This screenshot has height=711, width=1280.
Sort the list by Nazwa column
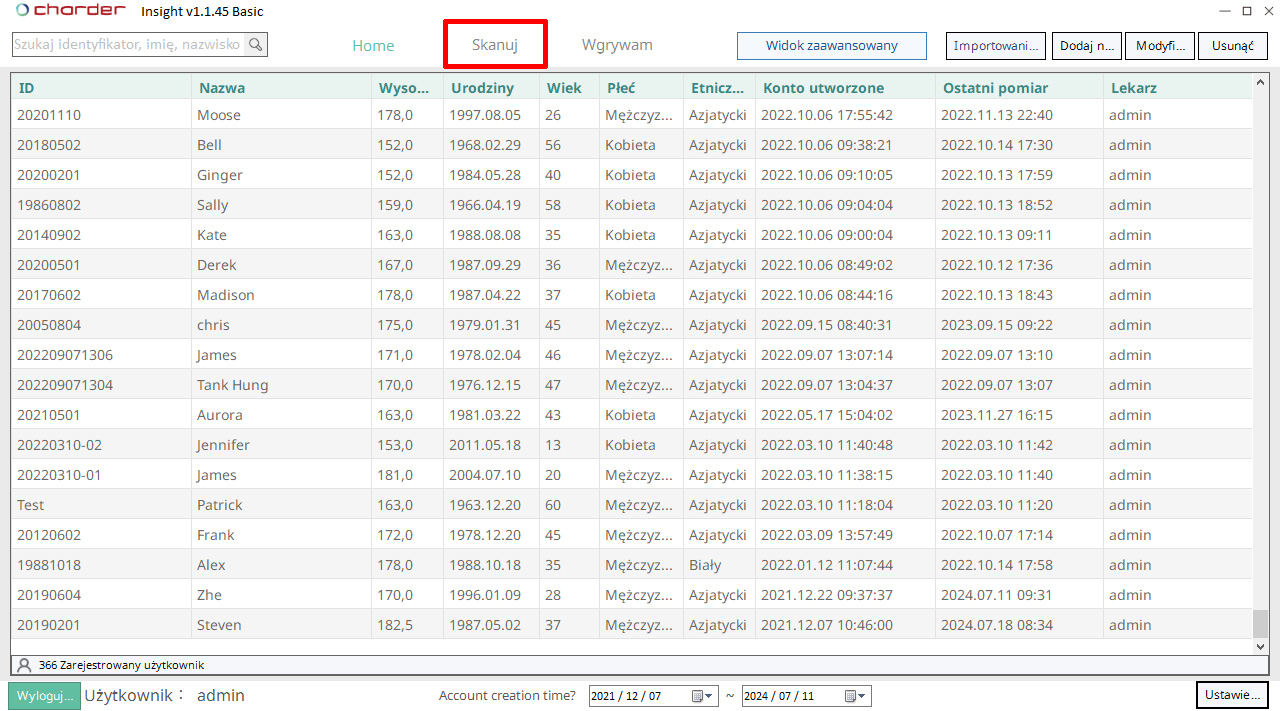(x=222, y=88)
